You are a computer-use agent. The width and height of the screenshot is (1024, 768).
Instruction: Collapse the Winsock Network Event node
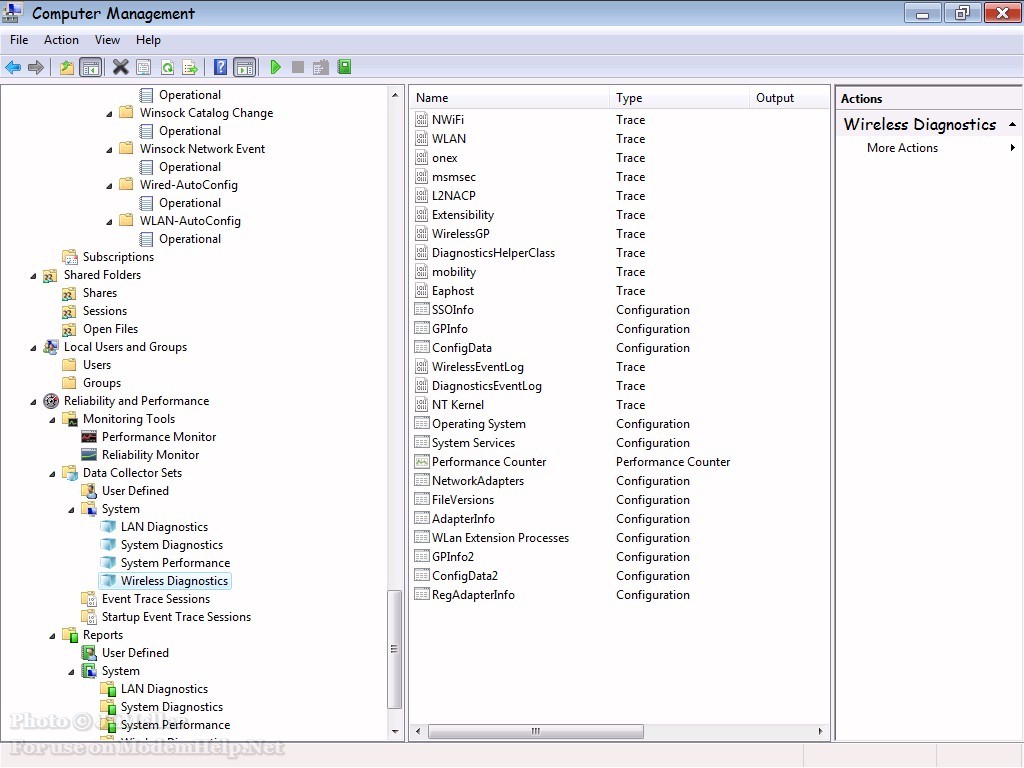109,150
